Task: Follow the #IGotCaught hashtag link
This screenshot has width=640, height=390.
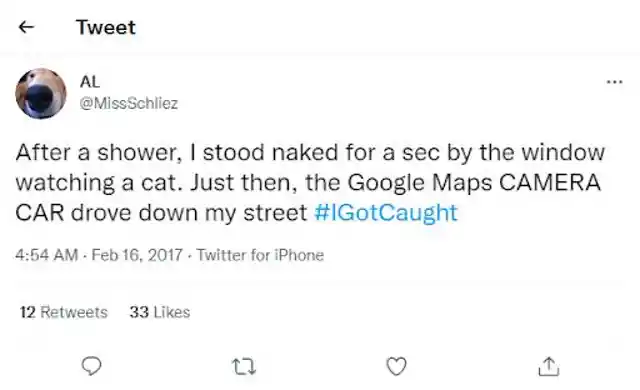Action: click(386, 213)
